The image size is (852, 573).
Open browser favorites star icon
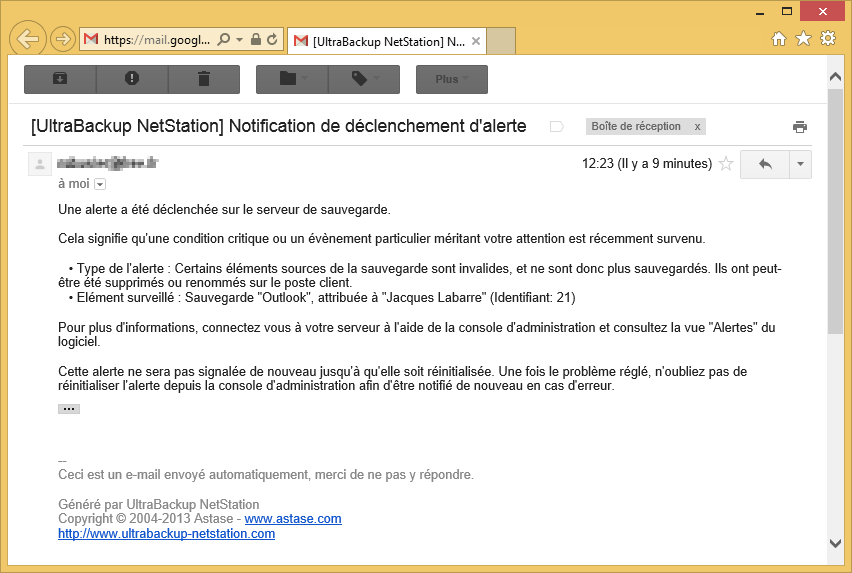pyautogui.click(x=803, y=39)
